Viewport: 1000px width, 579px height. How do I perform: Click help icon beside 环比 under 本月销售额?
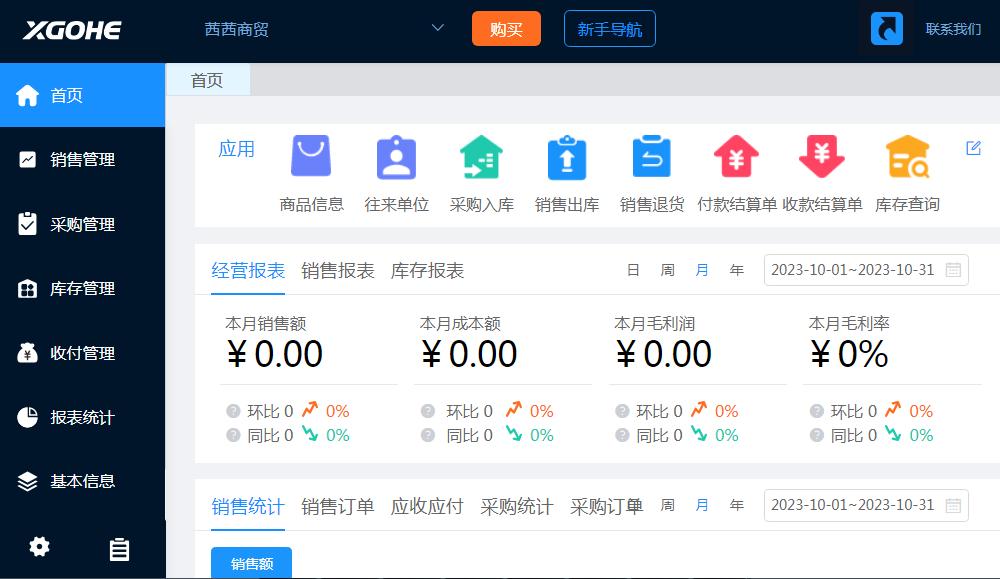pyautogui.click(x=233, y=411)
